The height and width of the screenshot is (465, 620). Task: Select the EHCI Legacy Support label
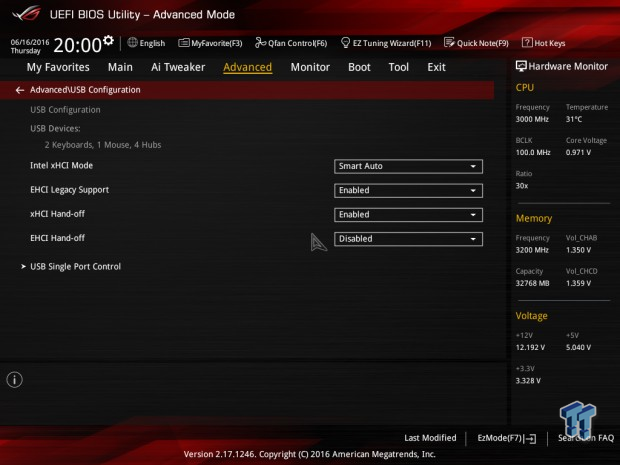point(69,190)
